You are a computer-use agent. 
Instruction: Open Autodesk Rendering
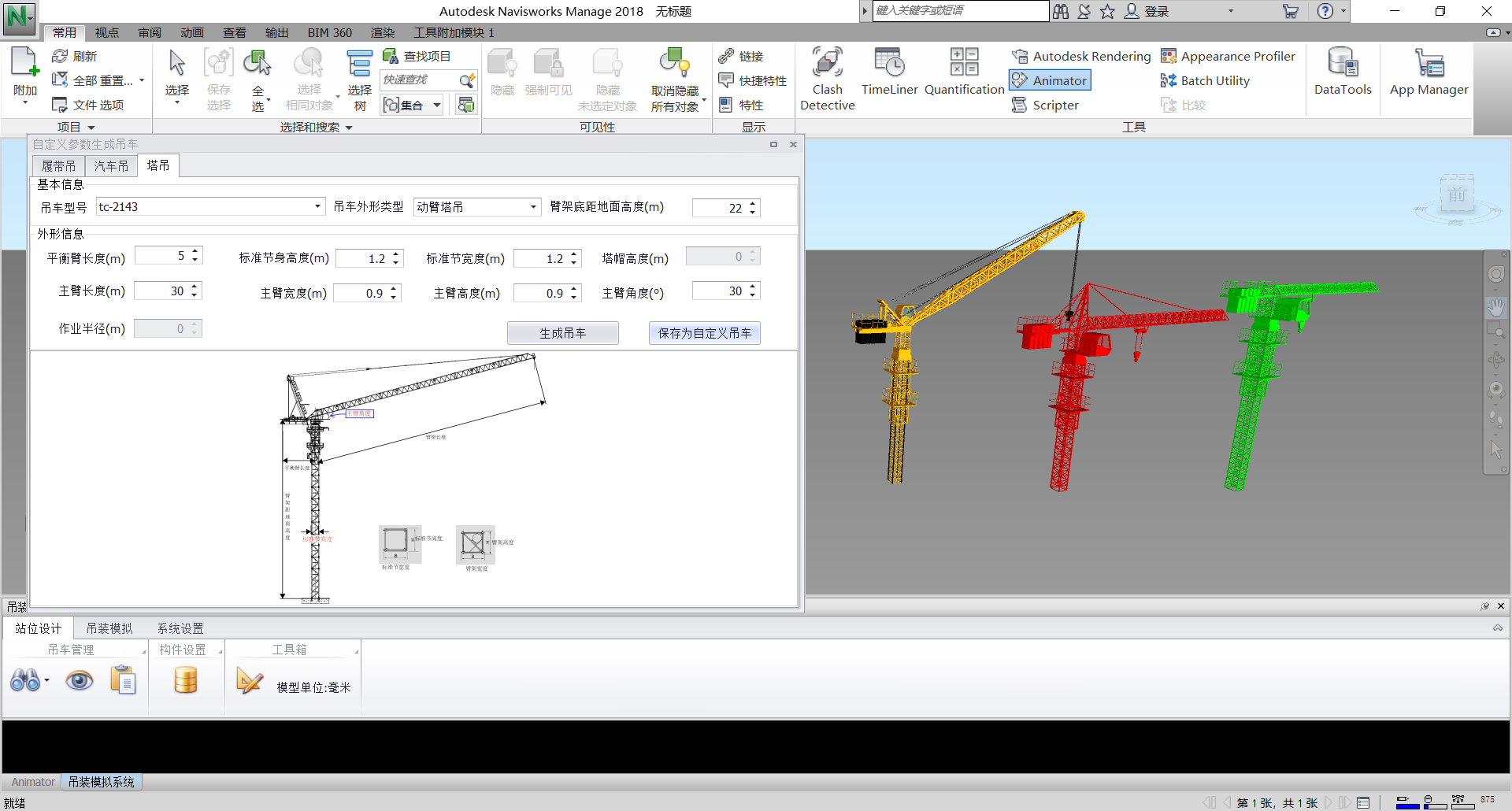[x=1080, y=56]
